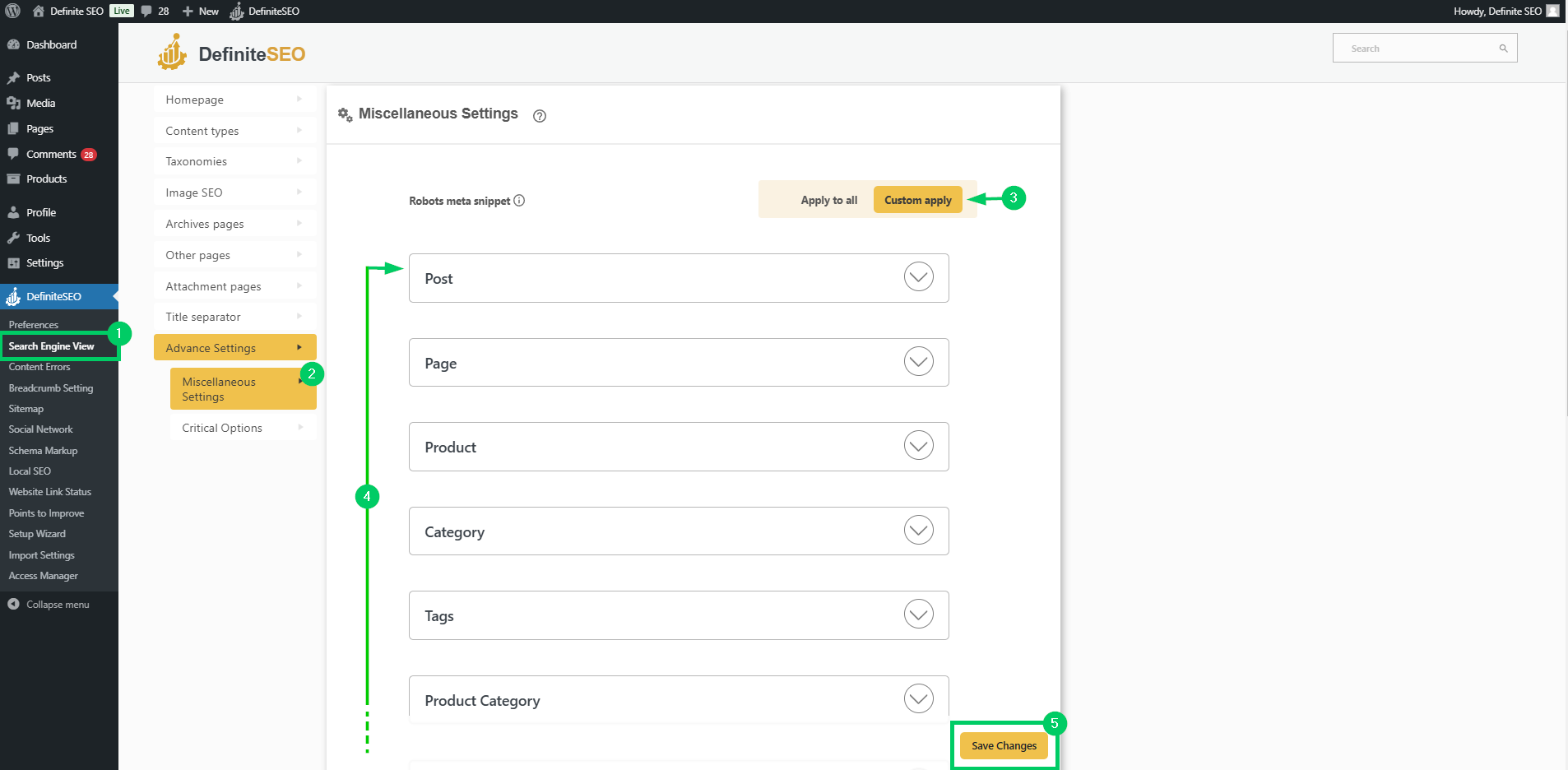Click the Comments icon in sidebar

coord(13,154)
